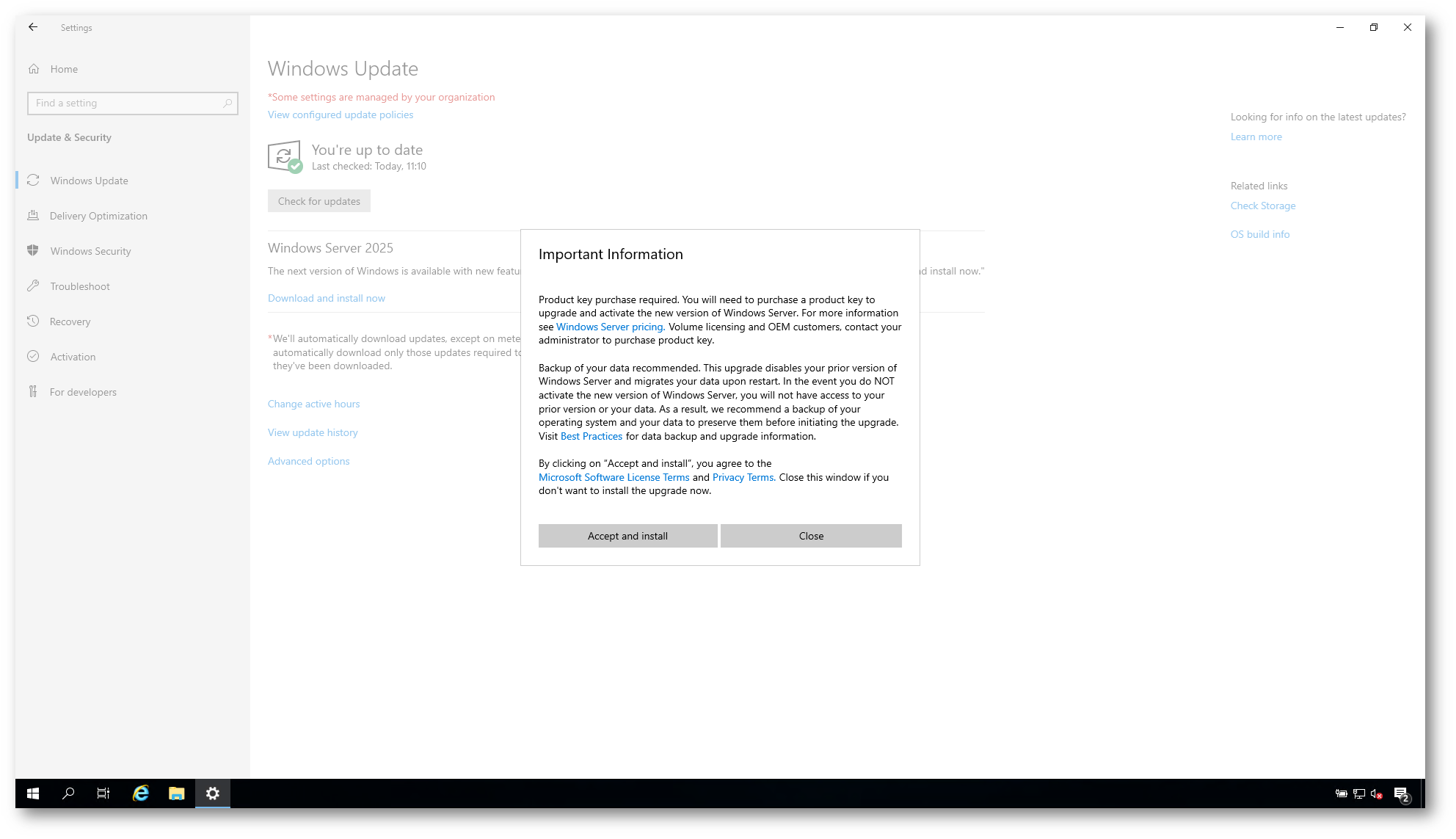
Task: Click the Home icon in sidebar
Action: click(34, 69)
